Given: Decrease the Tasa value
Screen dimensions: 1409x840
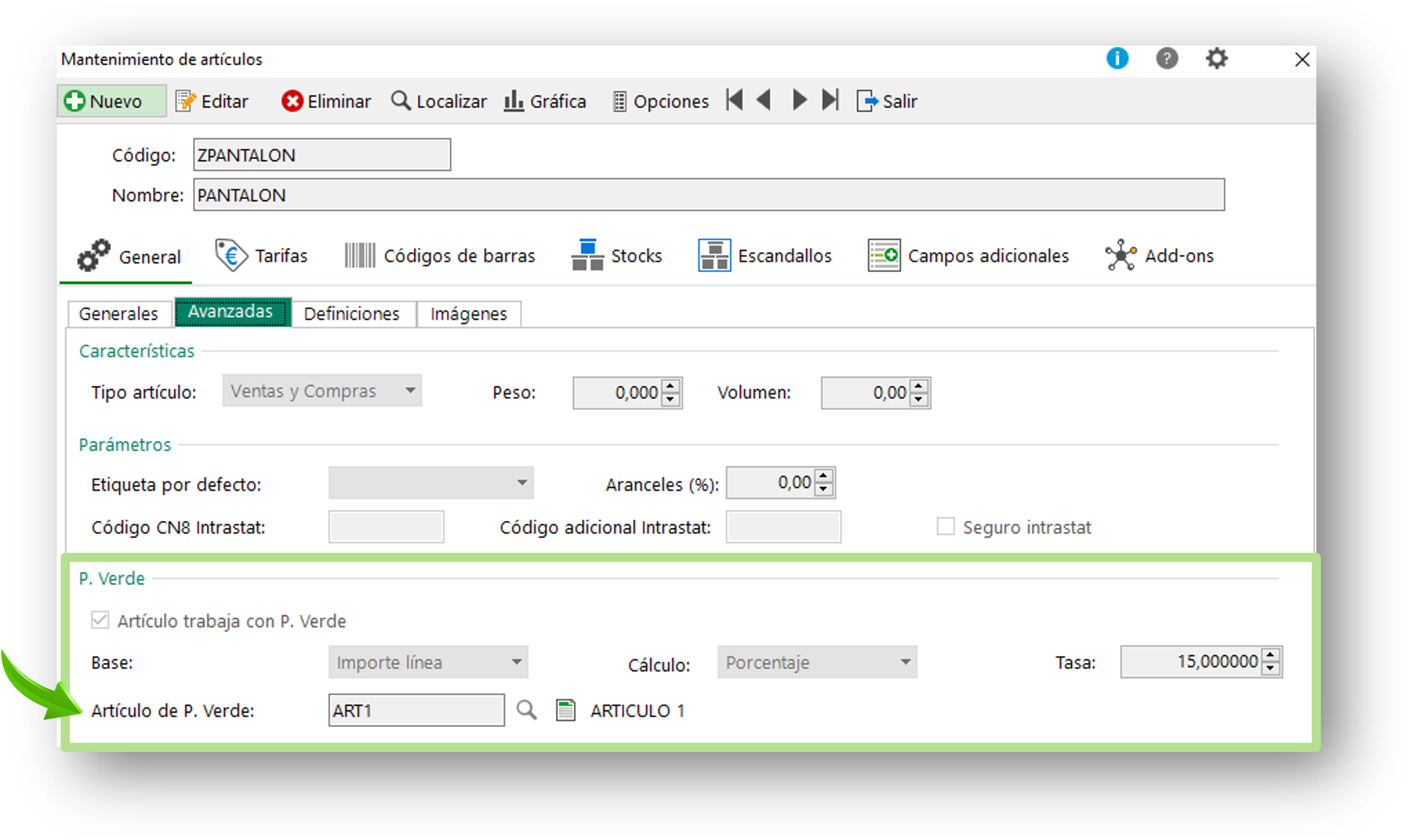Looking at the screenshot, I should [x=1271, y=669].
